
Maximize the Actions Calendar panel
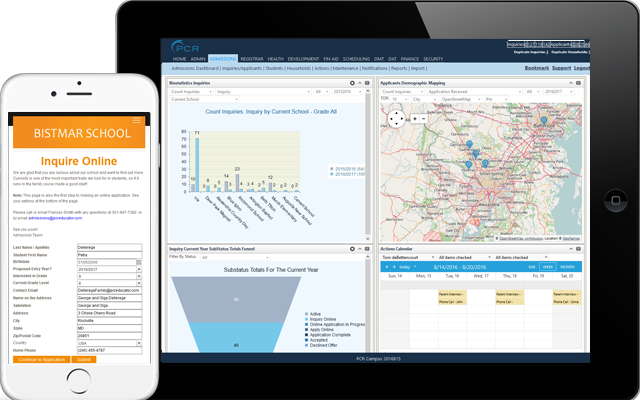click(x=578, y=249)
